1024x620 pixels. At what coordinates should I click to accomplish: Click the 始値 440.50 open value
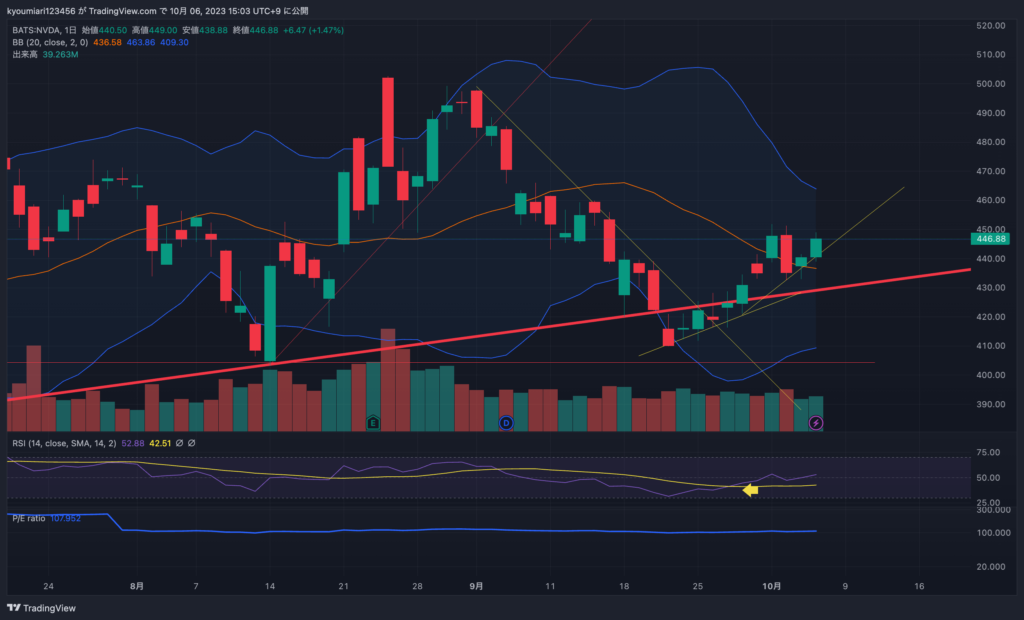104,30
